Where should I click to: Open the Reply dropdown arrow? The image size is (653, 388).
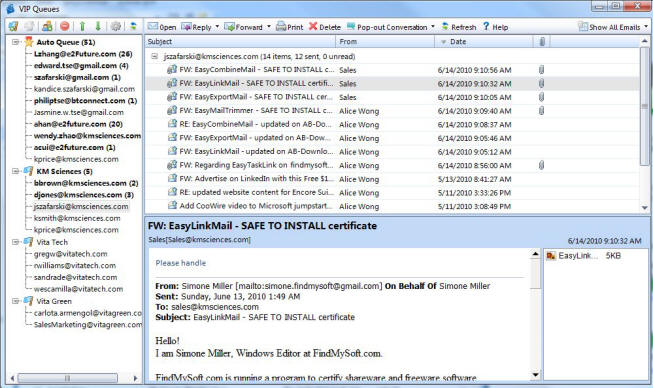coord(217,27)
